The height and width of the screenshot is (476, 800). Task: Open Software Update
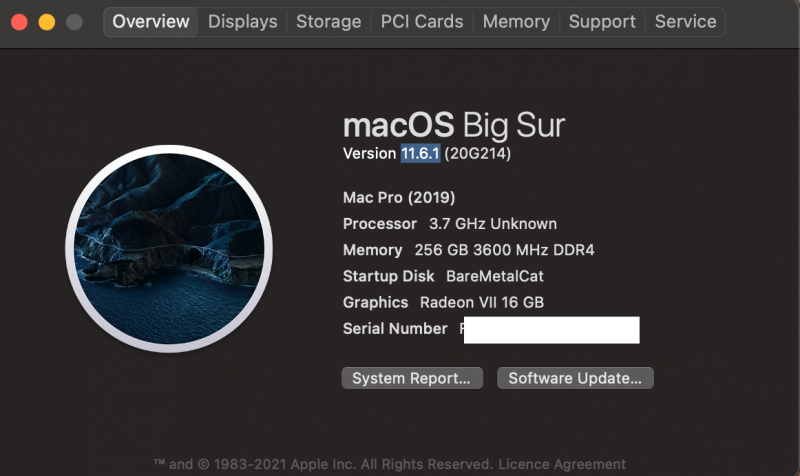575,378
